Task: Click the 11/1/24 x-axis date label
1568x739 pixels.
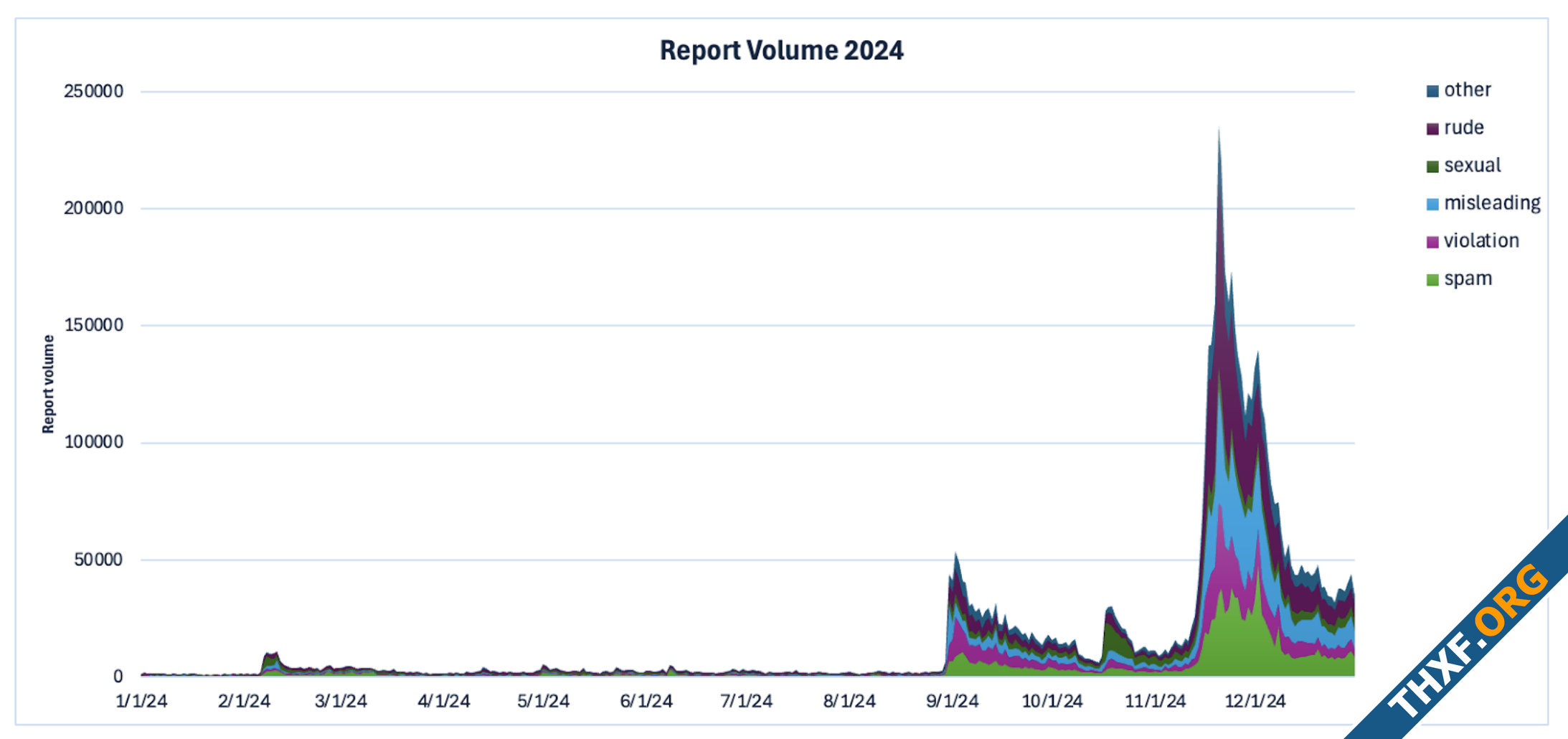Action: tap(1155, 701)
